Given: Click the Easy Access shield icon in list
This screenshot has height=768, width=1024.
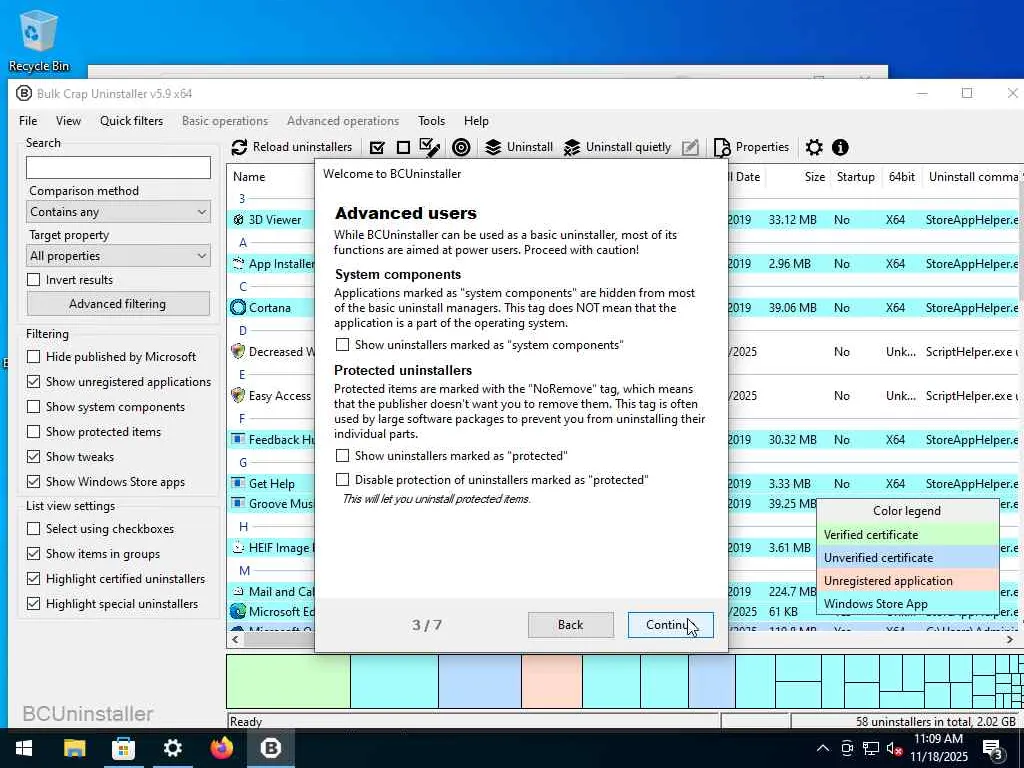Looking at the screenshot, I should [238, 396].
